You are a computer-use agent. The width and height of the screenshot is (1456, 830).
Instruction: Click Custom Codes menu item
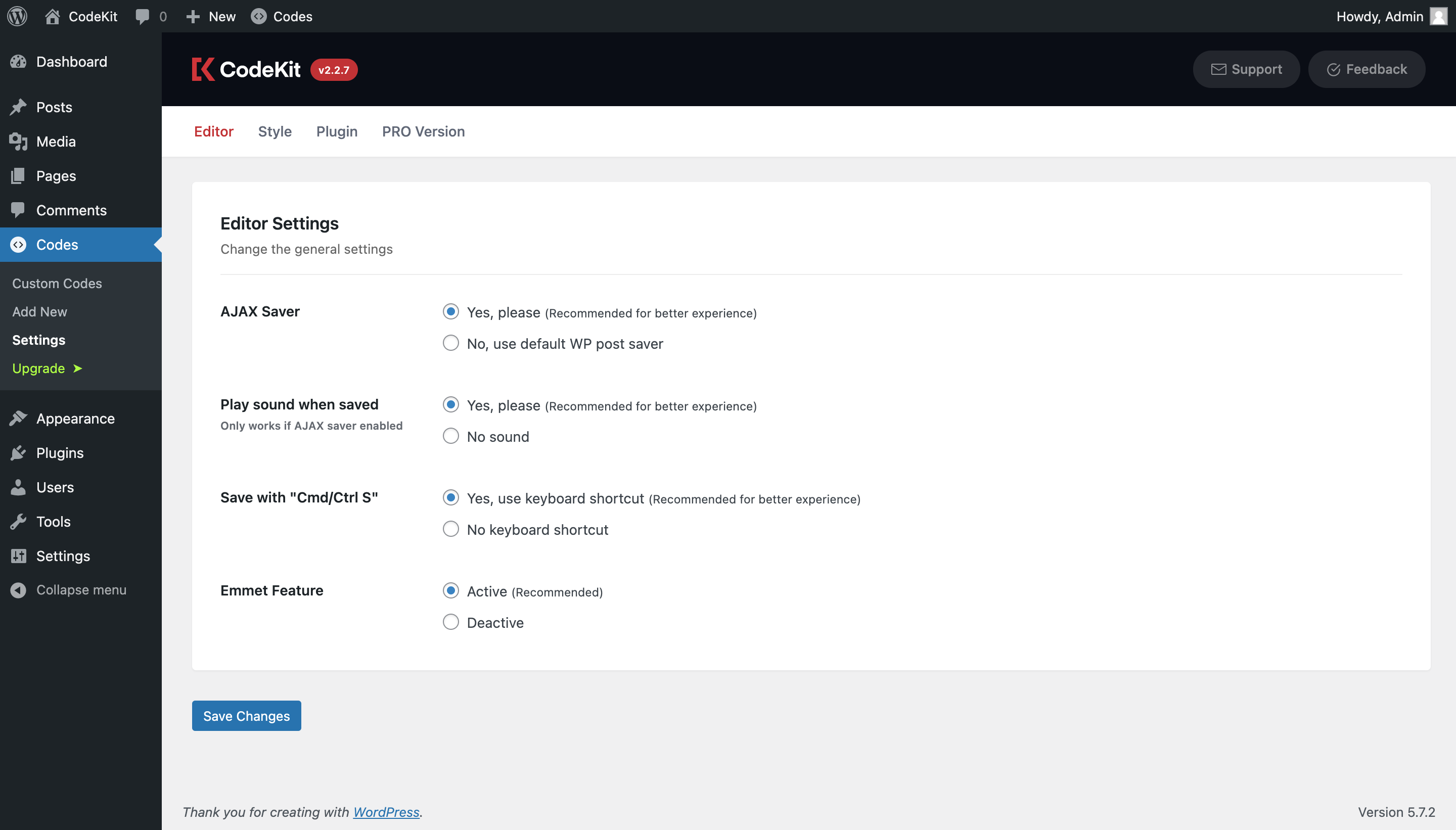pos(57,282)
